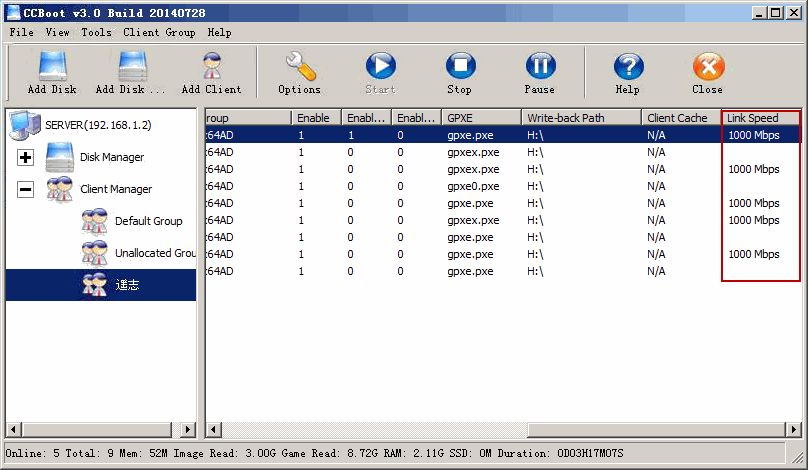Image resolution: width=808 pixels, height=470 pixels.
Task: Expand the Disk Manager tree node
Action: coord(26,157)
